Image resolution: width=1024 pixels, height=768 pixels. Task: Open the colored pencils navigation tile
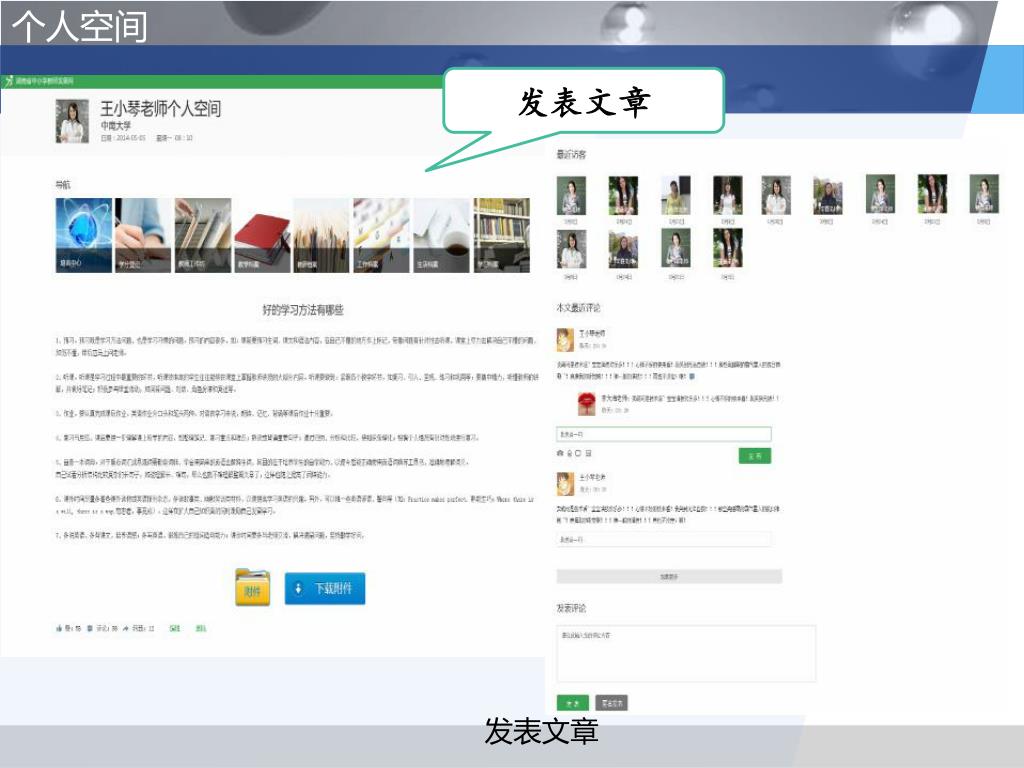click(x=321, y=235)
